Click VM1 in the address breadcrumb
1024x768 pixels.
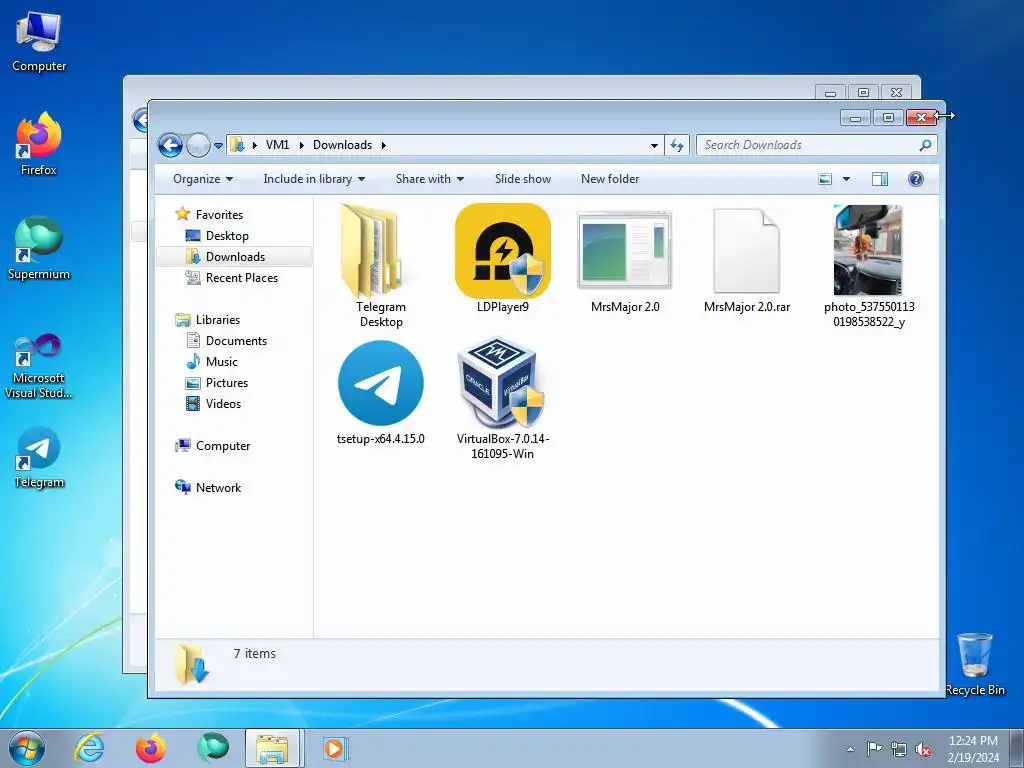[278, 145]
